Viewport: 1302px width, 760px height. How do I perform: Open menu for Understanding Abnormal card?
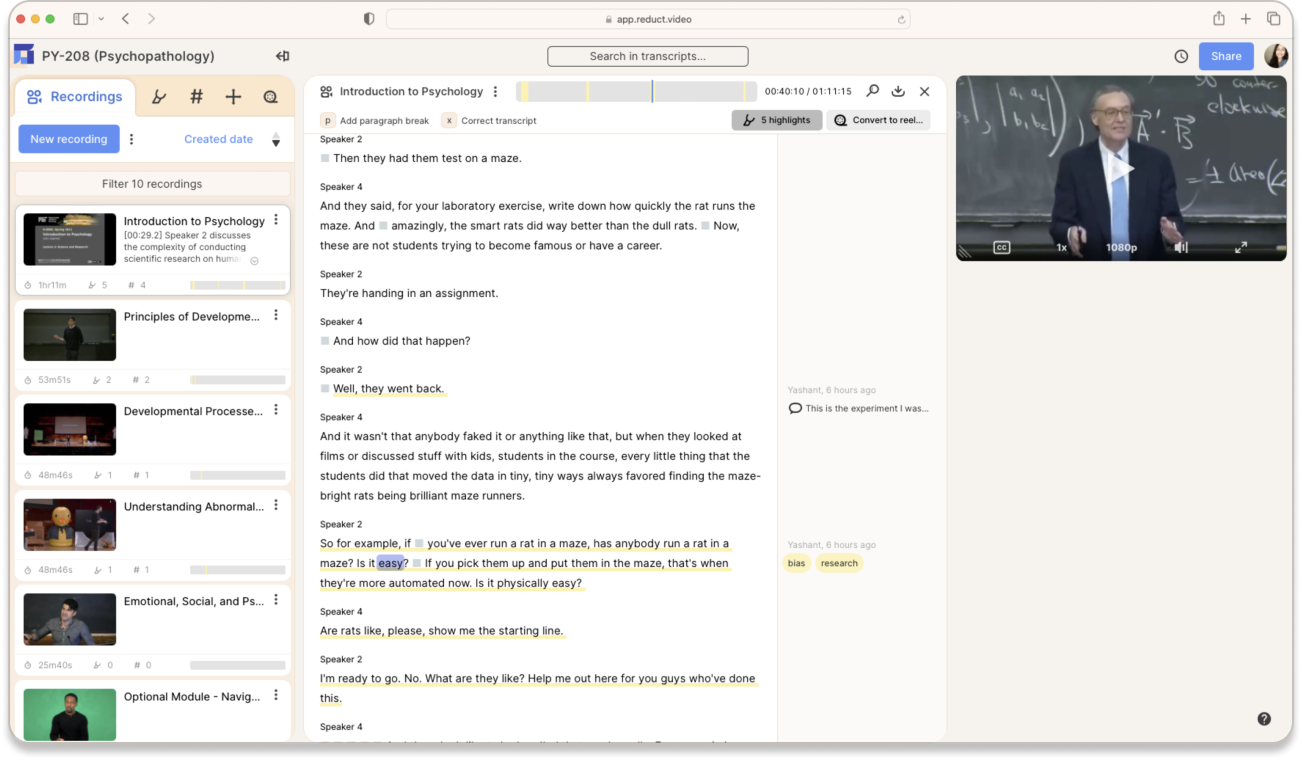point(276,505)
